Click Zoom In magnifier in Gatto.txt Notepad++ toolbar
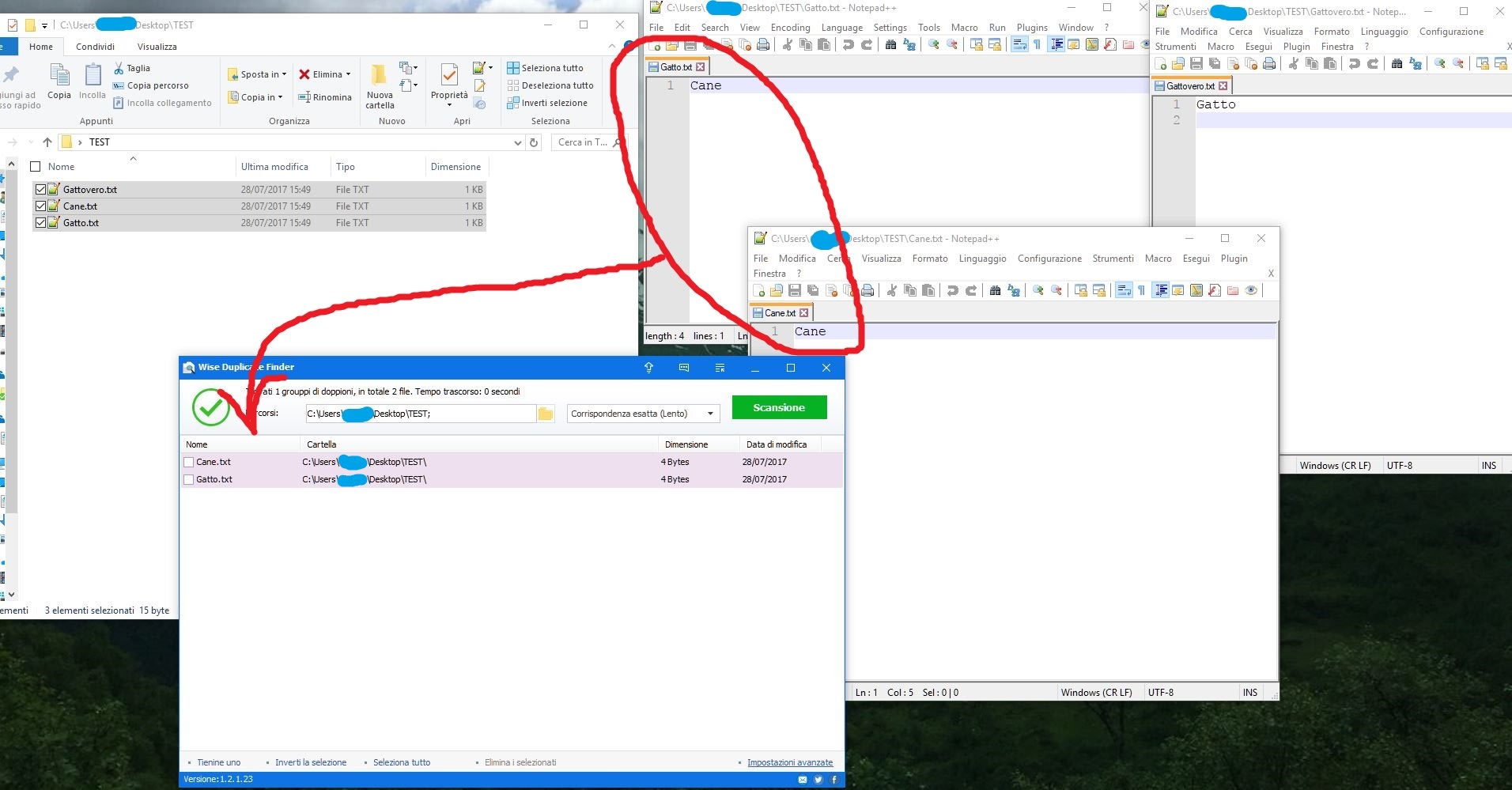The height and width of the screenshot is (790, 1512). tap(934, 44)
